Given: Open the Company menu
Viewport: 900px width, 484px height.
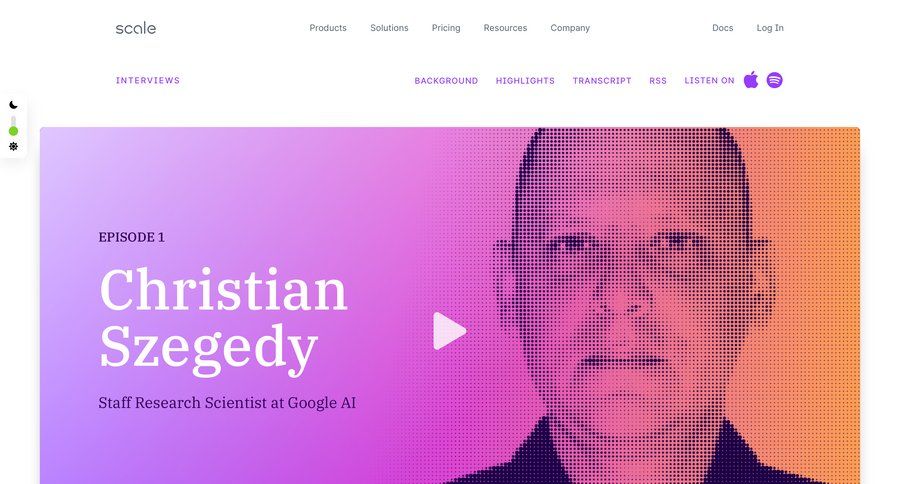Looking at the screenshot, I should pyautogui.click(x=570, y=28).
